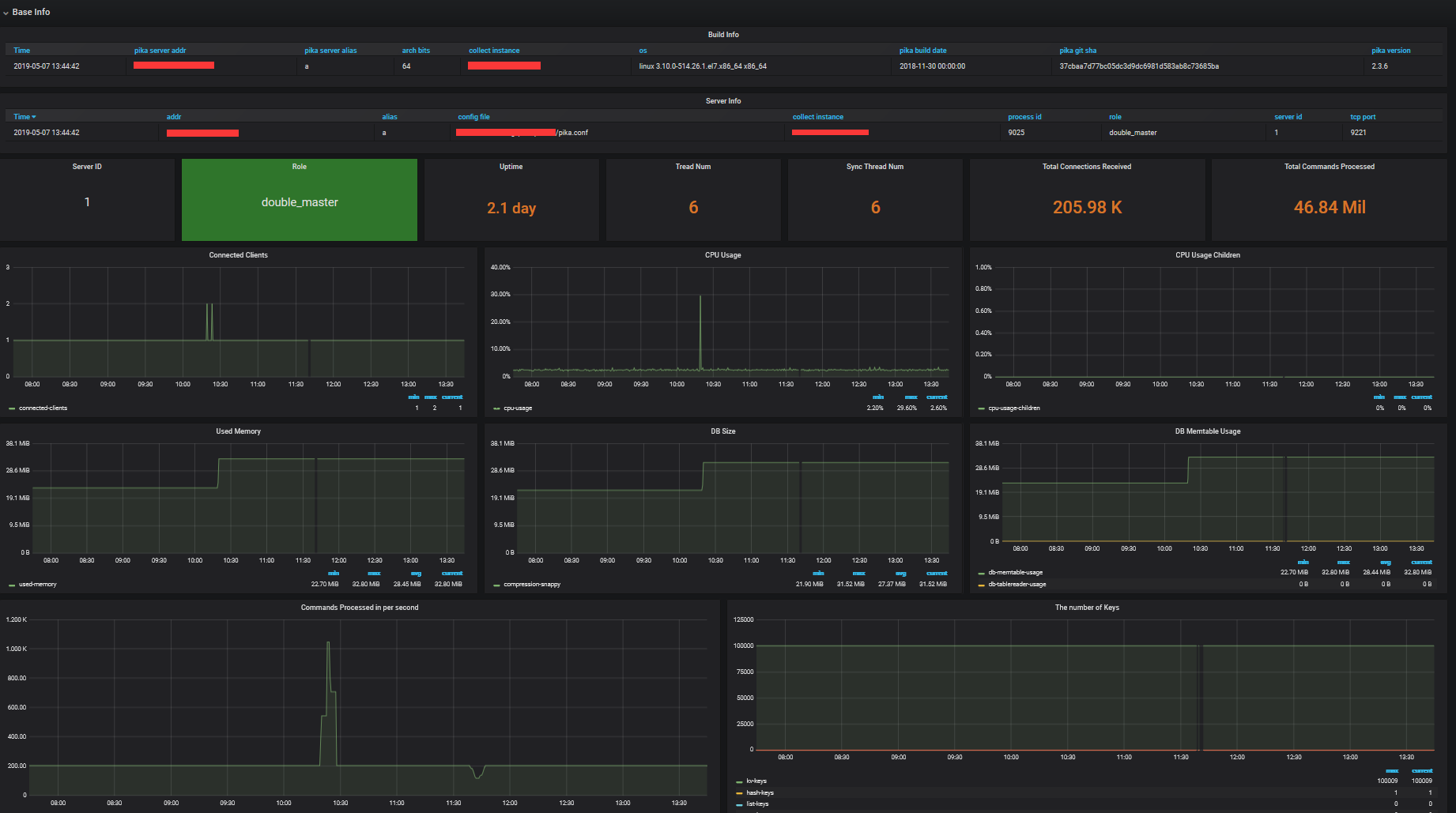Open the Used Memory panel title menu
Image resolution: width=1456 pixels, height=813 pixels.
[238, 431]
